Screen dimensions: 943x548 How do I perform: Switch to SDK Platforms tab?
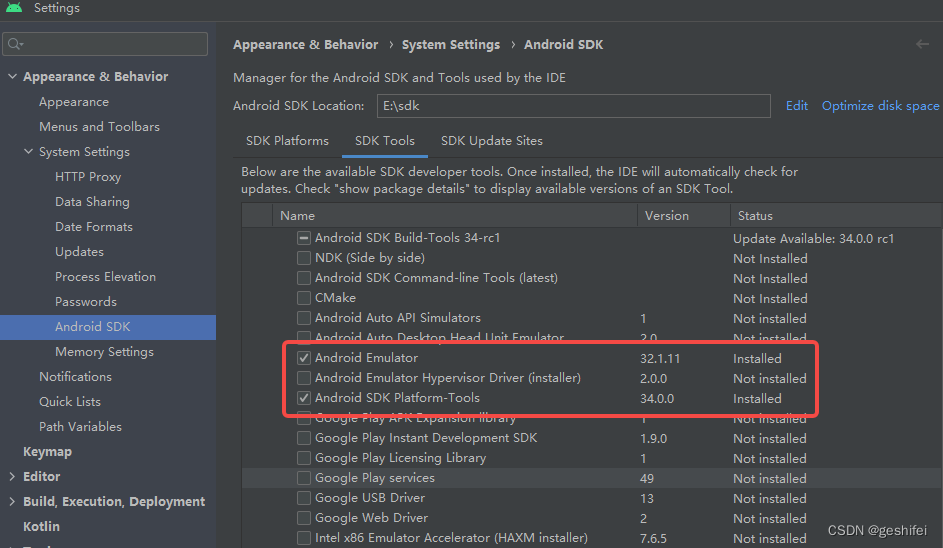click(287, 141)
